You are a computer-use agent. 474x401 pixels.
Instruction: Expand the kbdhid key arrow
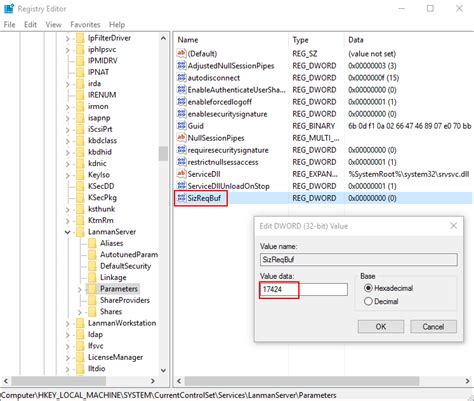pos(68,152)
